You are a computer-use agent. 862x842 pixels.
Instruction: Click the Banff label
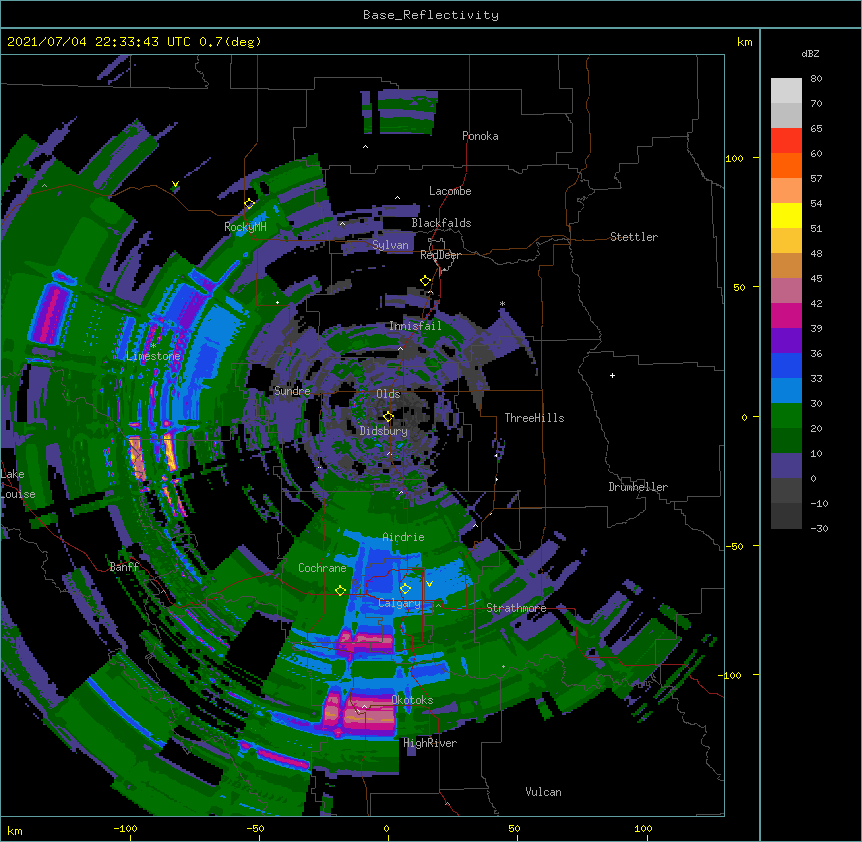coord(124,567)
